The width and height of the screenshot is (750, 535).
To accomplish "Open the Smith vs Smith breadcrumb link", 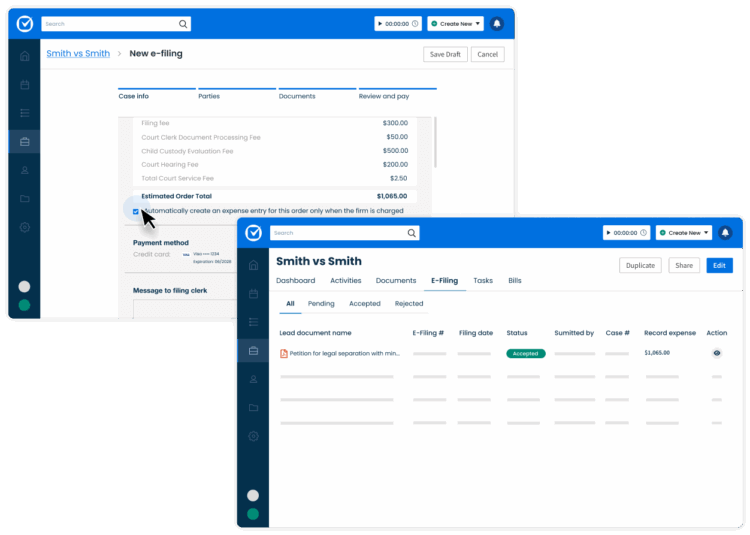I will [78, 54].
